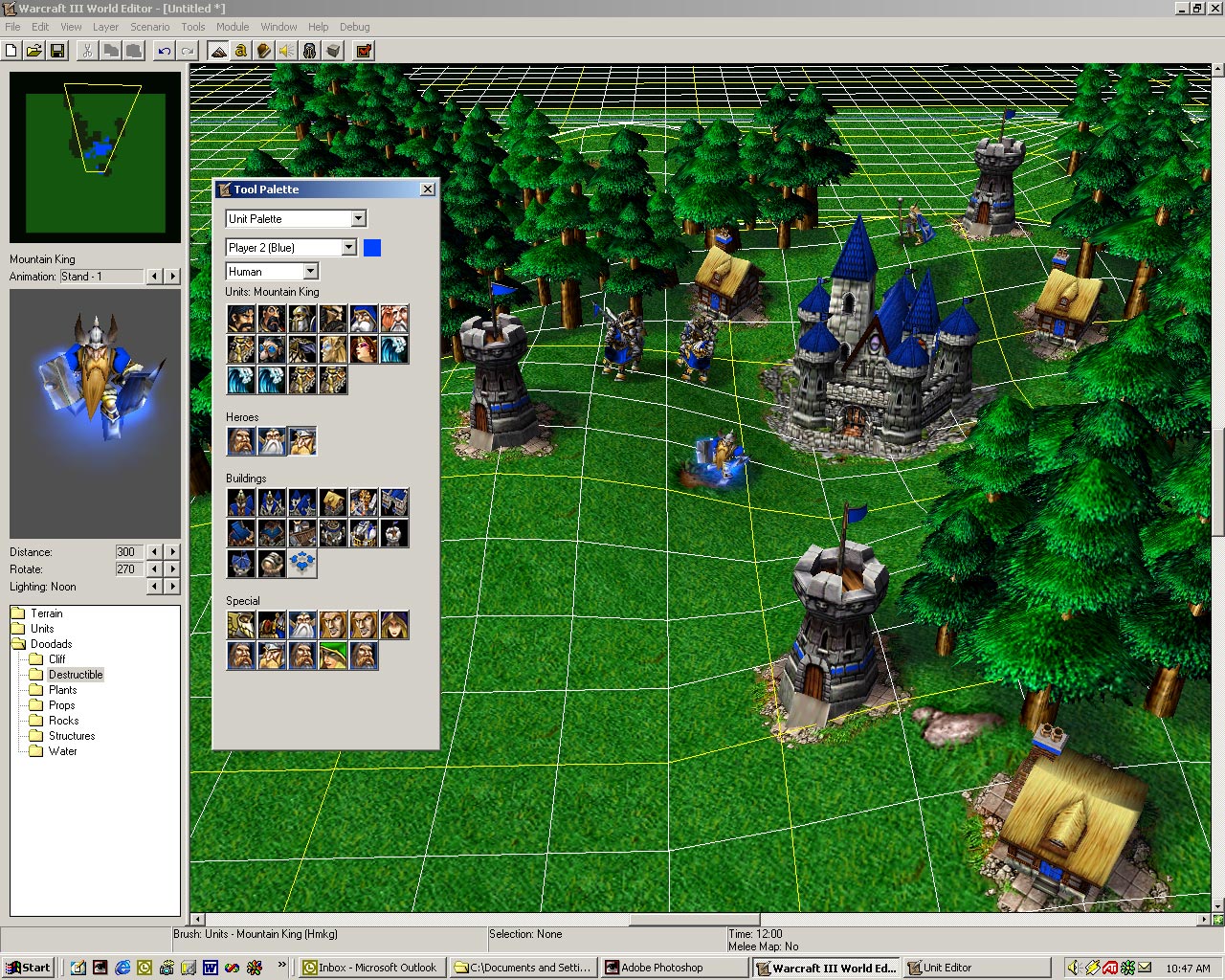The image size is (1225, 980).
Task: Open the Player 2 (Blue) dropdown
Action: click(x=291, y=248)
